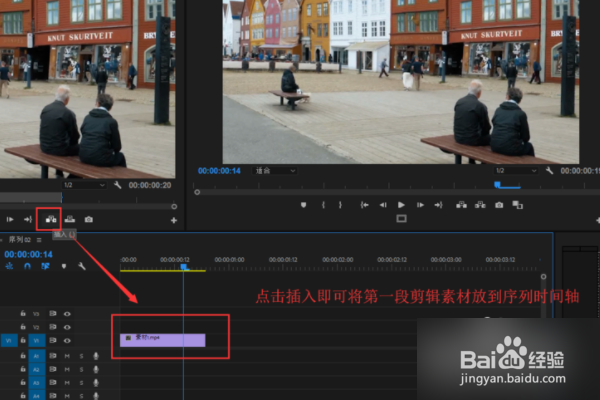
Task: Click timeline vertical zoom scroll handle
Action: tap(543, 276)
